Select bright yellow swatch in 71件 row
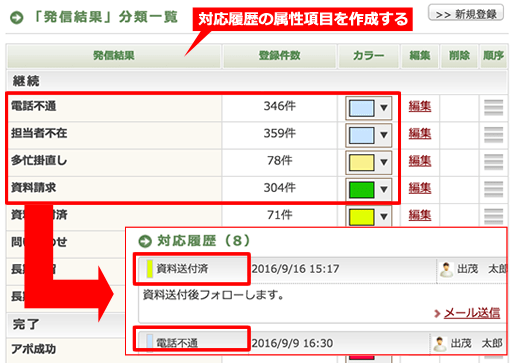This screenshot has height=363, width=517. [x=361, y=217]
